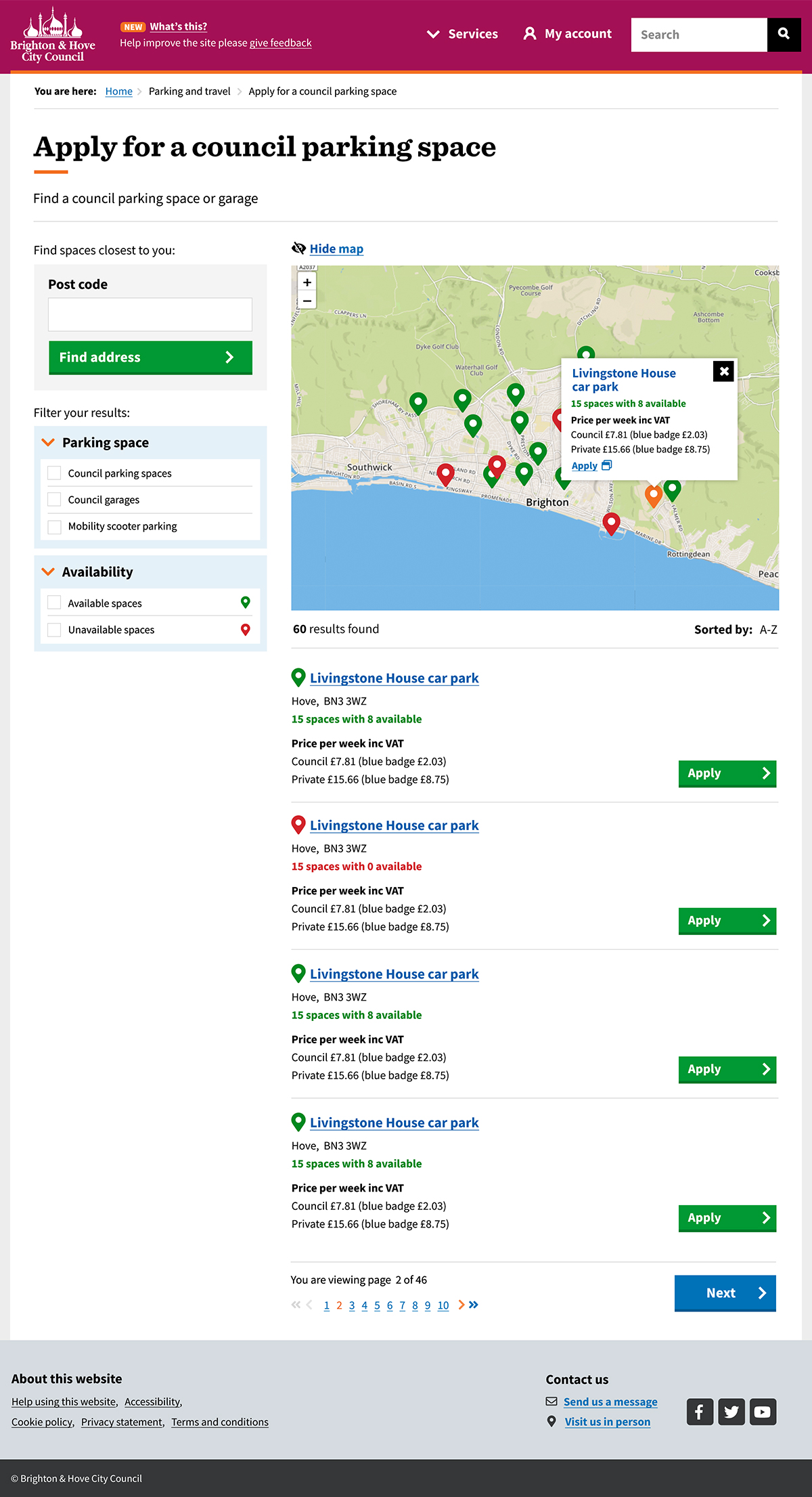This screenshot has height=1497, width=812.
Task: Open the council's Facebook page icon
Action: point(700,1412)
